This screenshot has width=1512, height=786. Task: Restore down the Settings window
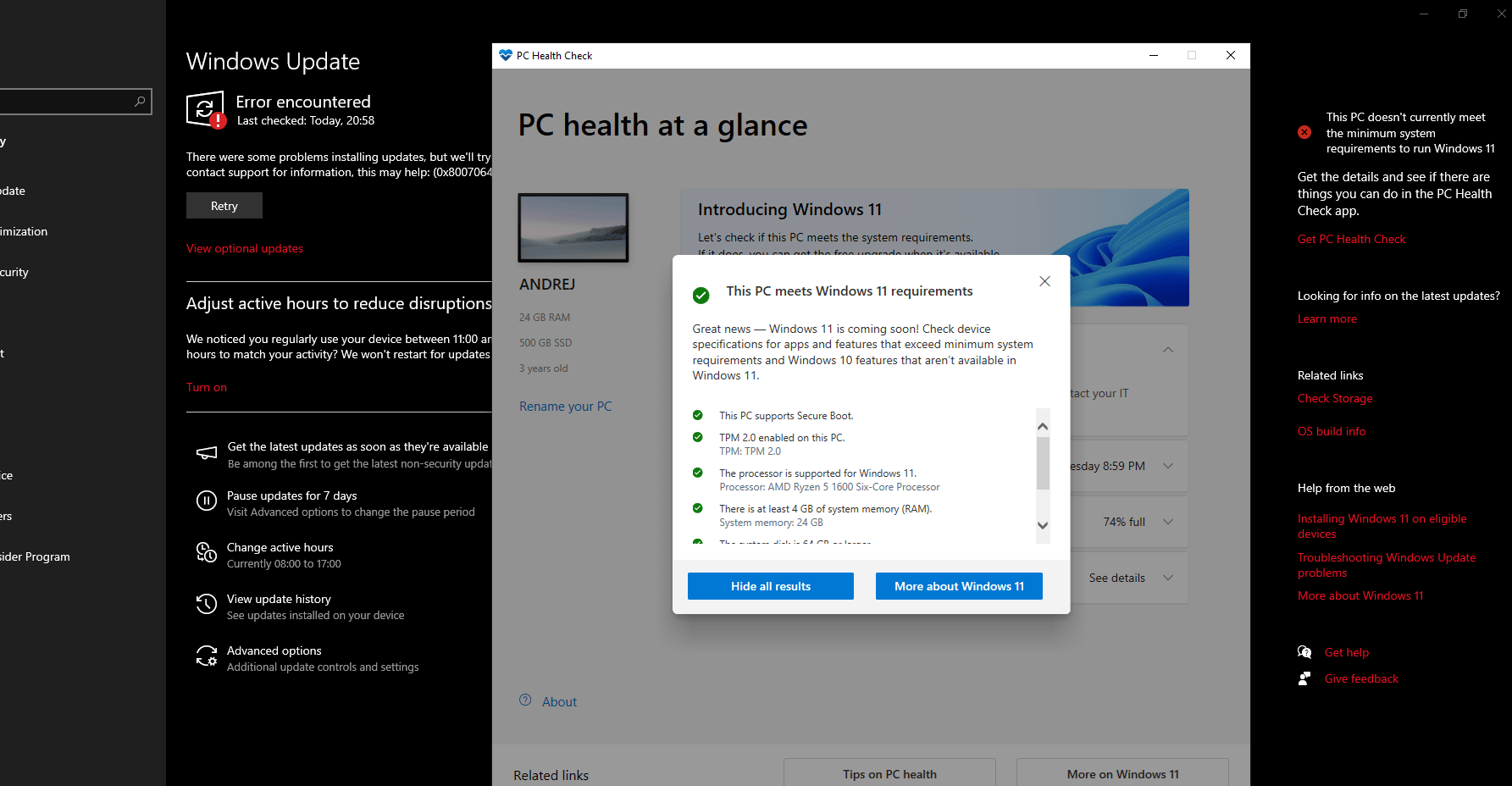(1463, 14)
